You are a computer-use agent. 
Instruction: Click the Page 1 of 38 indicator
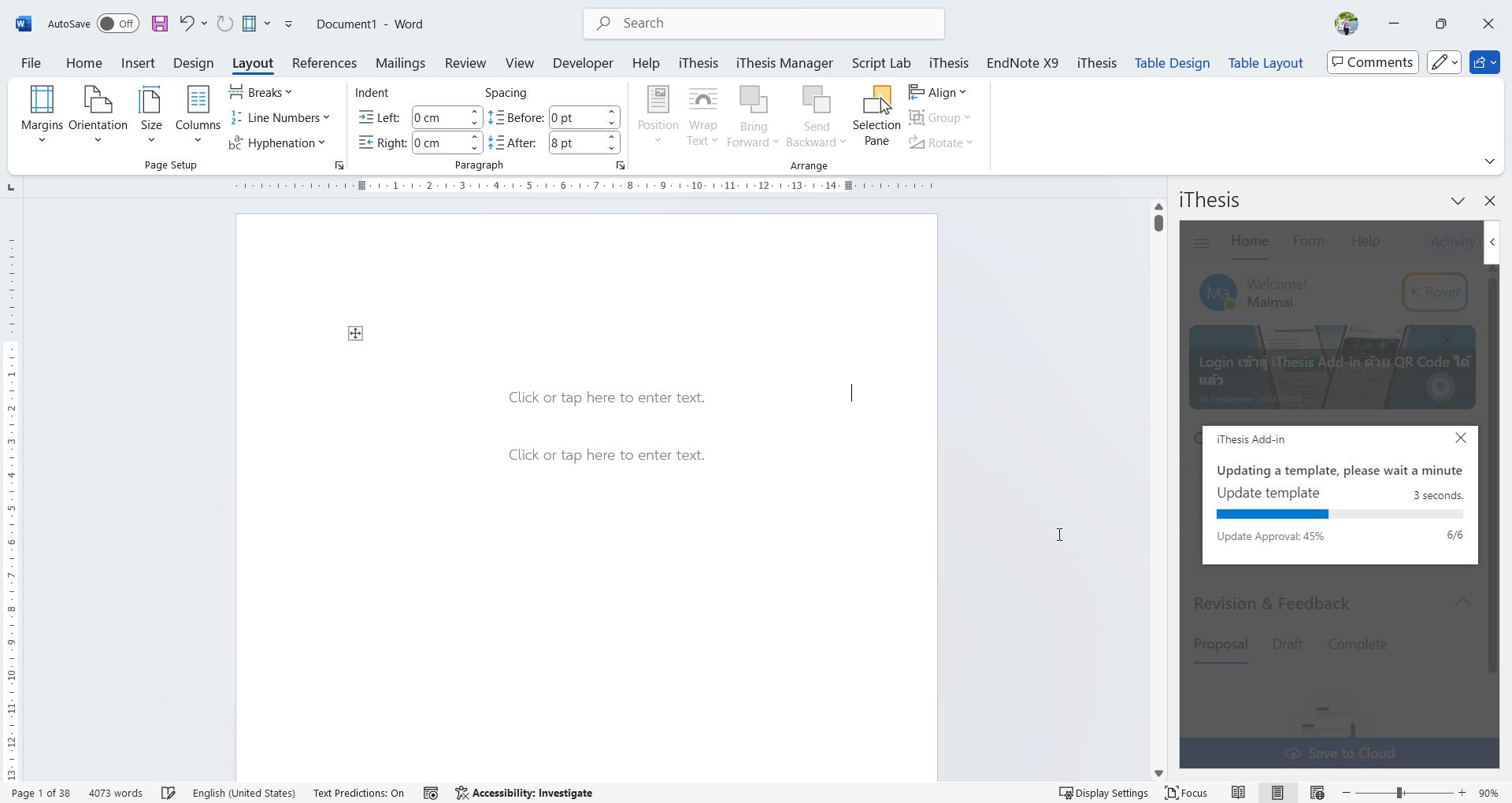[x=41, y=793]
